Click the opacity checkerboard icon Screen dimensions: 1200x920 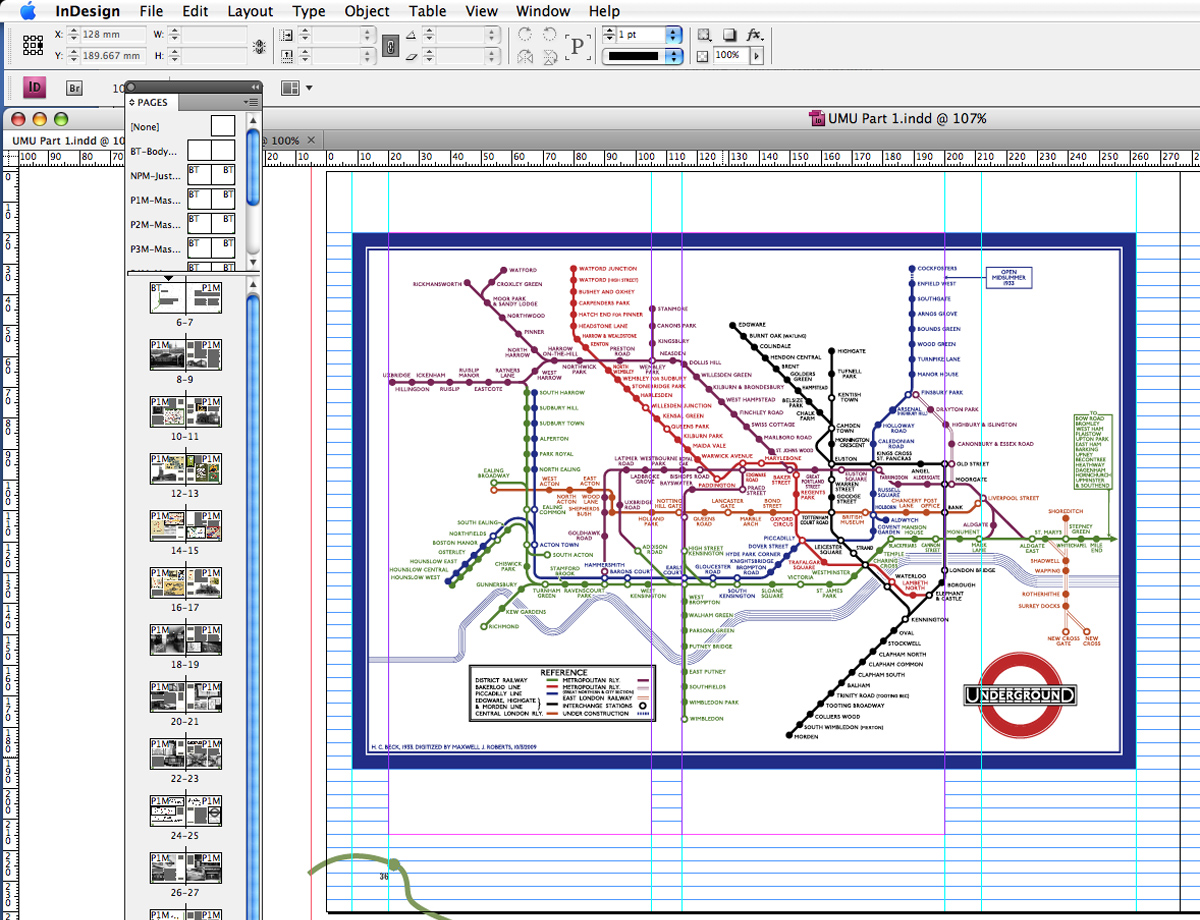coord(702,56)
